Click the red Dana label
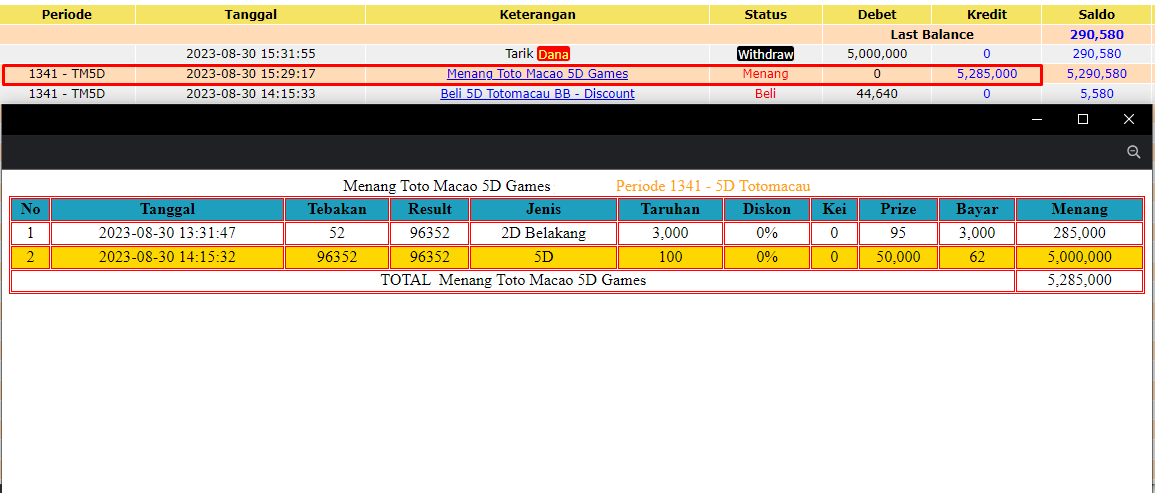 (554, 54)
